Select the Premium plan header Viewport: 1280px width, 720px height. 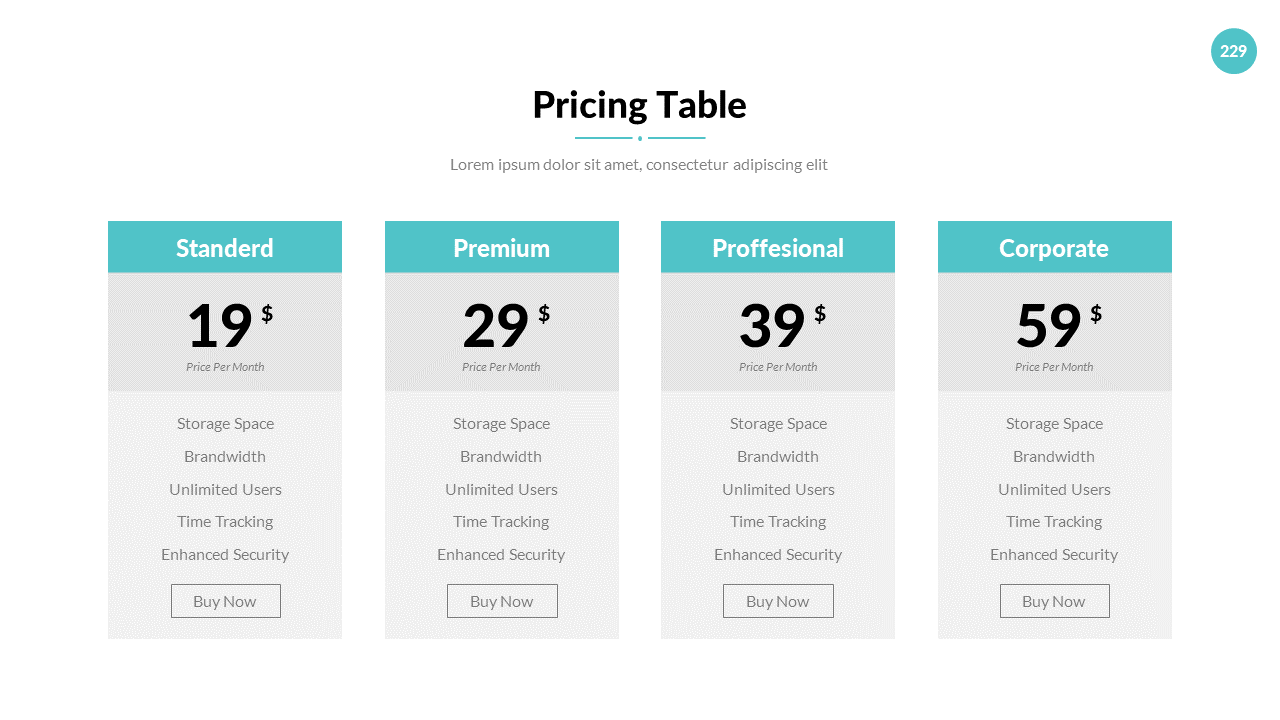pyautogui.click(x=501, y=248)
